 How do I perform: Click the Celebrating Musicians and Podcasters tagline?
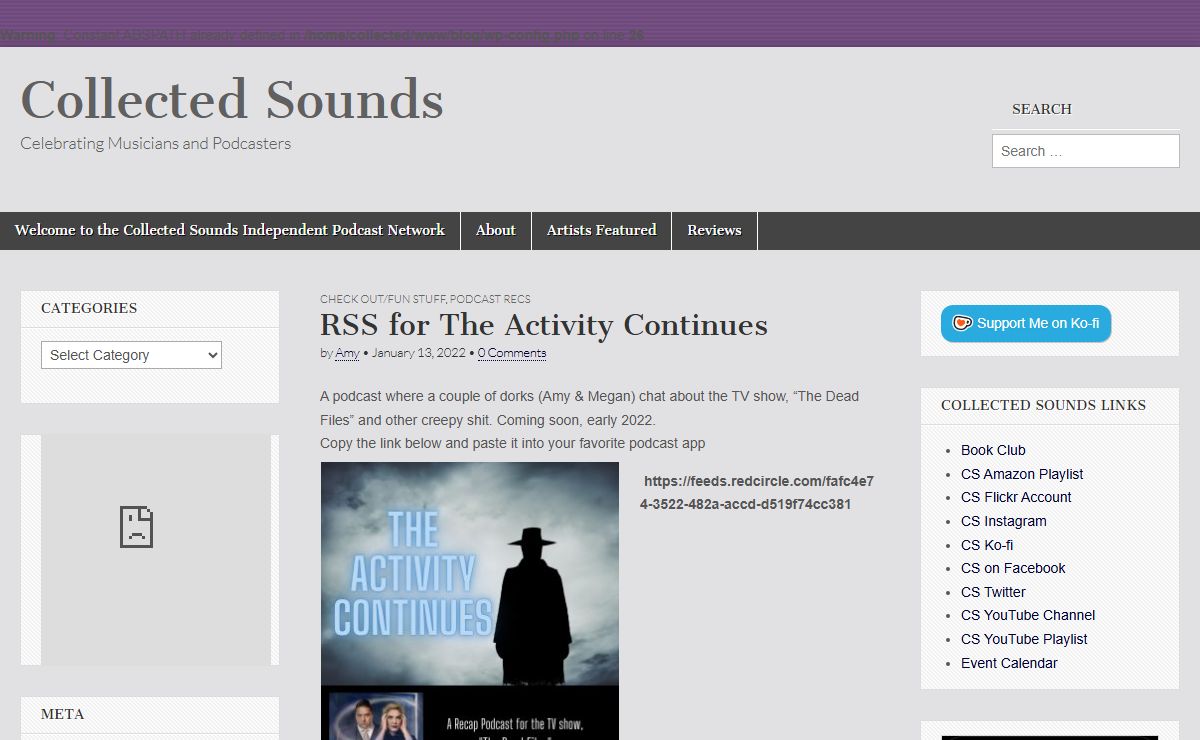click(155, 143)
